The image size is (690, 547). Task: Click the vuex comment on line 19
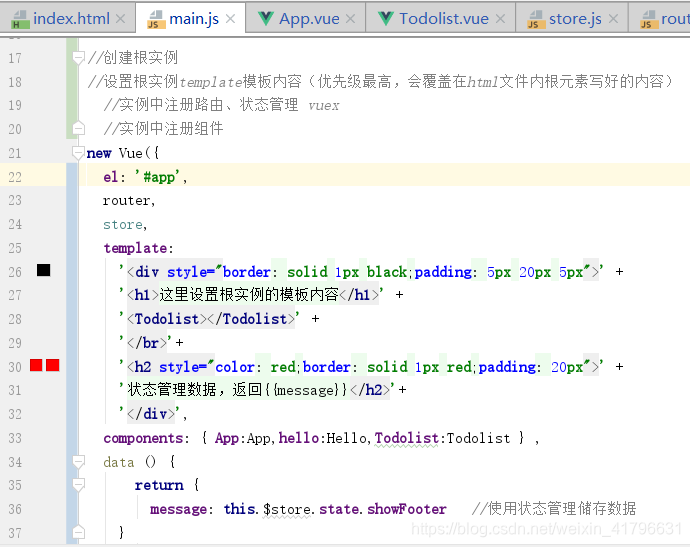[x=323, y=106]
